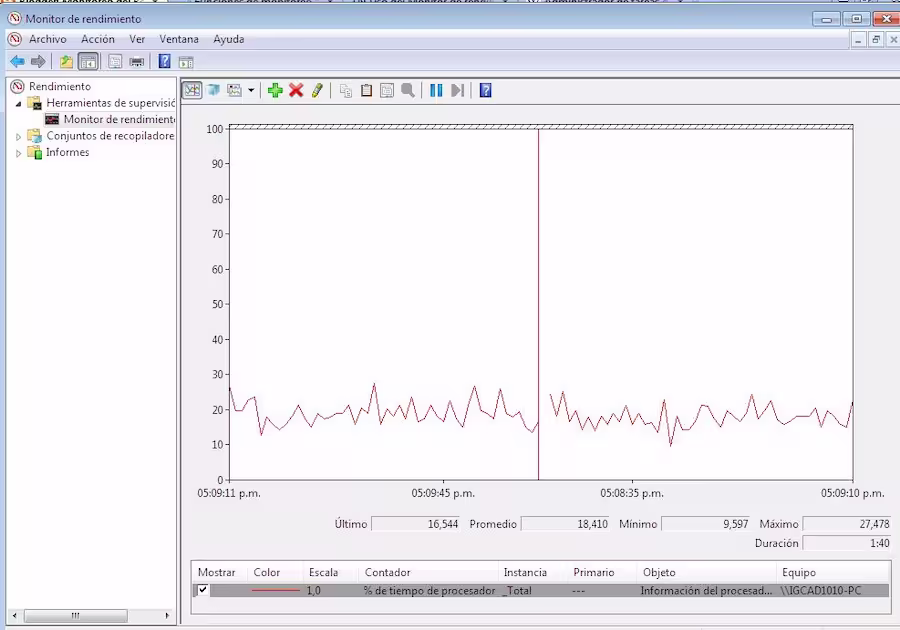This screenshot has height=630, width=900.
Task: Click the Color column header
Action: click(x=267, y=572)
